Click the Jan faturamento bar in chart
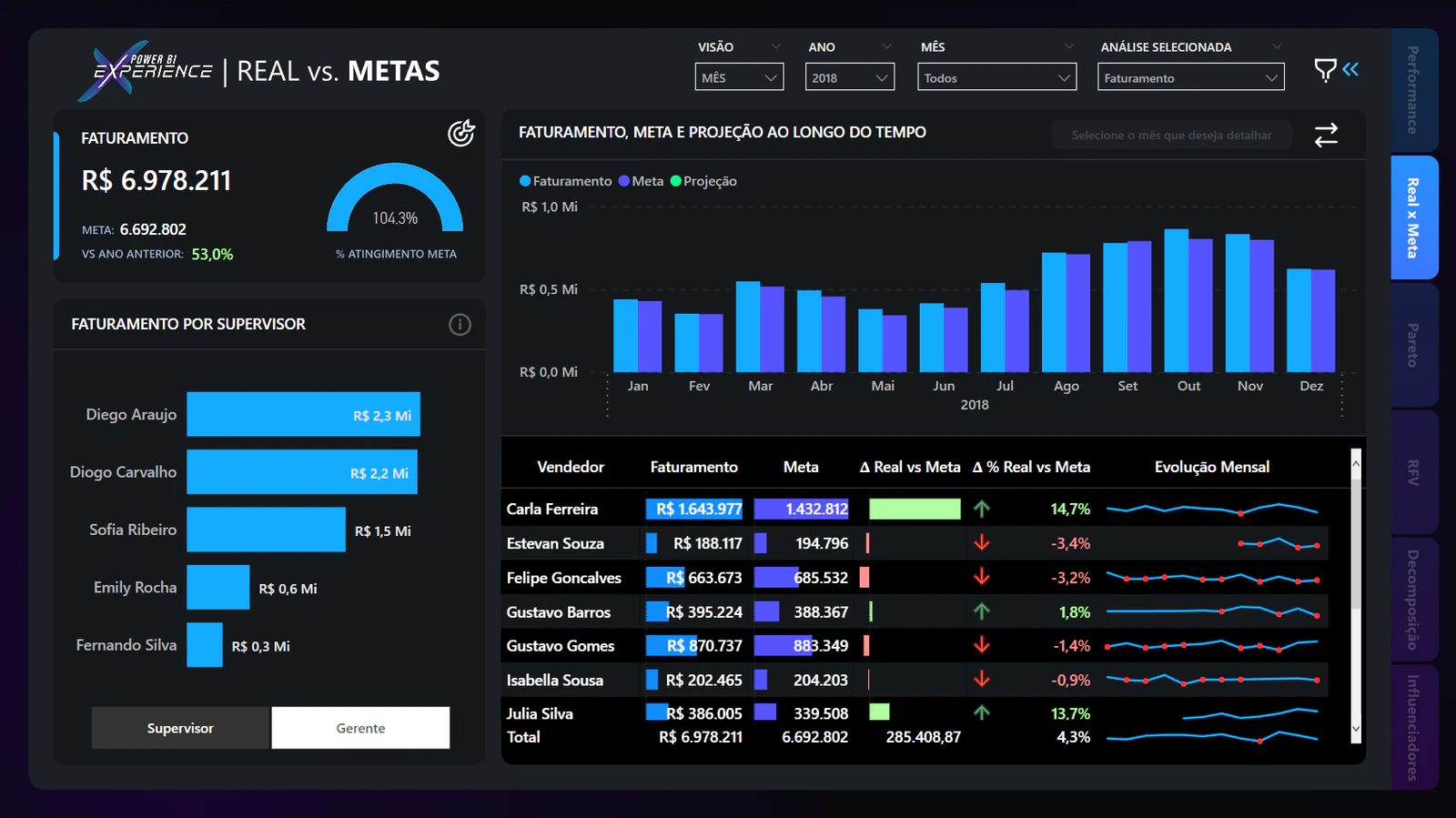Image resolution: width=1456 pixels, height=818 pixels. (x=625, y=336)
